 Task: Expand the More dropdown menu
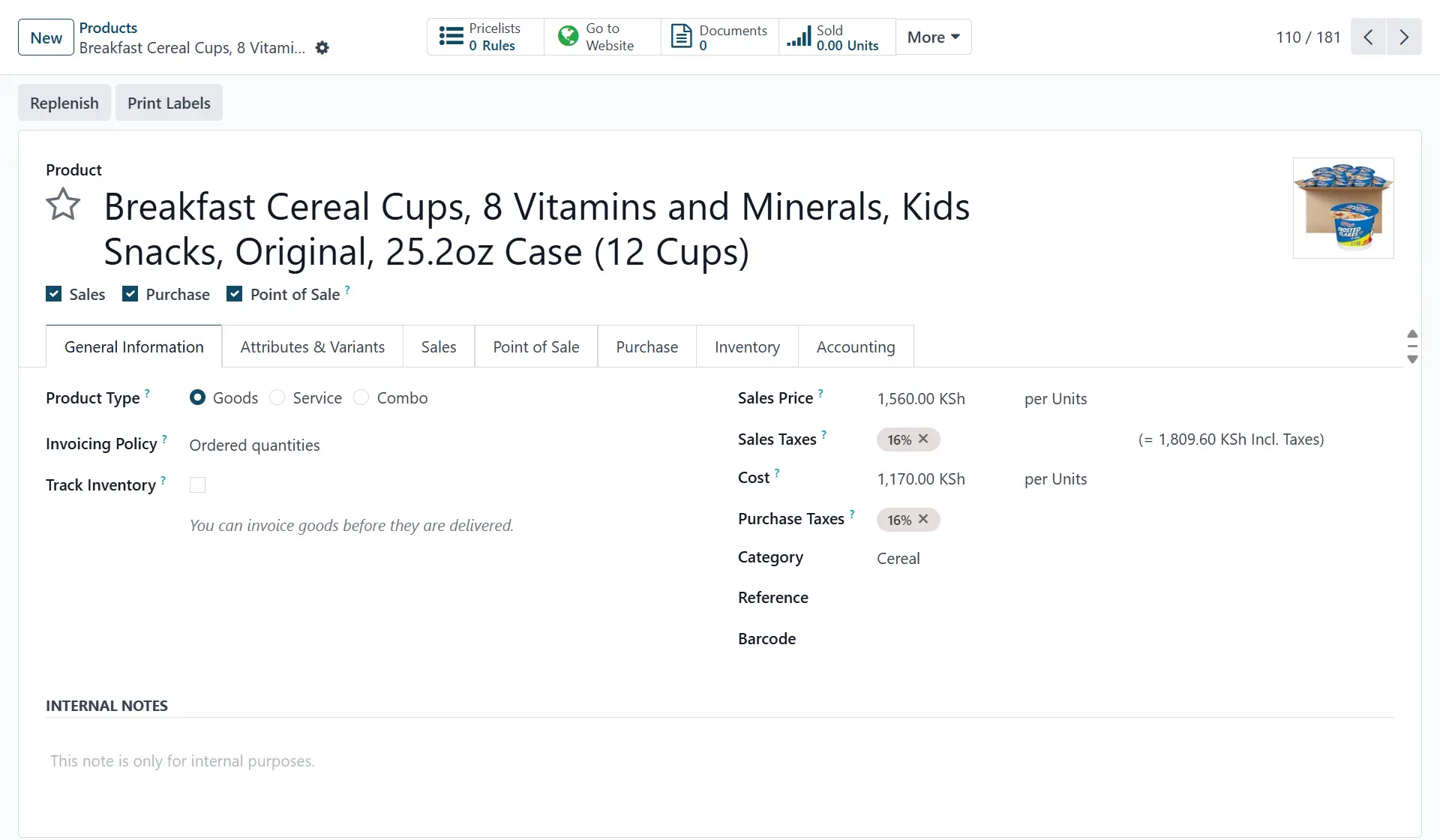933,37
